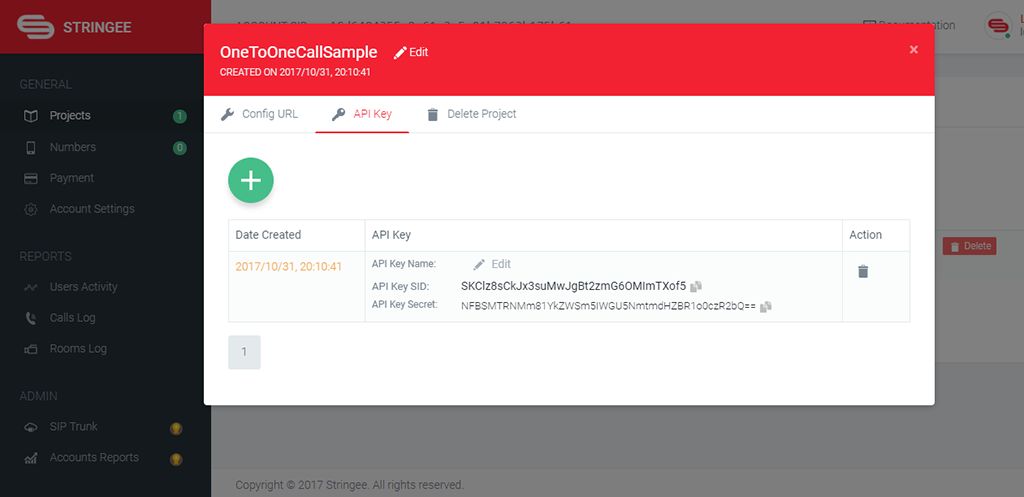Screen dimensions: 1024x497
Task: Delete the API key using trash icon
Action: pos(863,271)
